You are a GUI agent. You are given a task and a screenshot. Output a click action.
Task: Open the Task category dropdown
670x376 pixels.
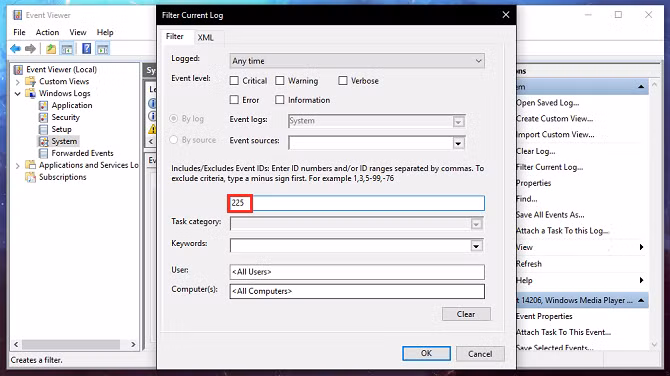(476, 224)
